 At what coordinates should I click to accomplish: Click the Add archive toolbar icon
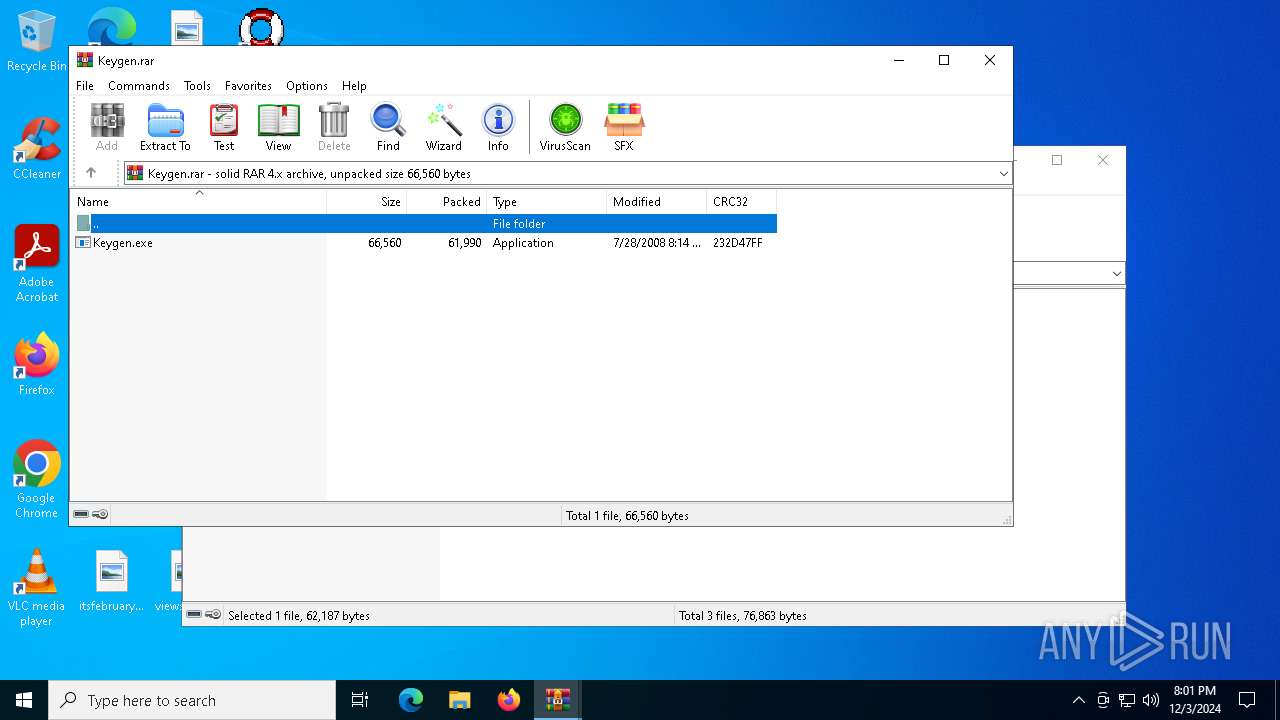coord(107,127)
